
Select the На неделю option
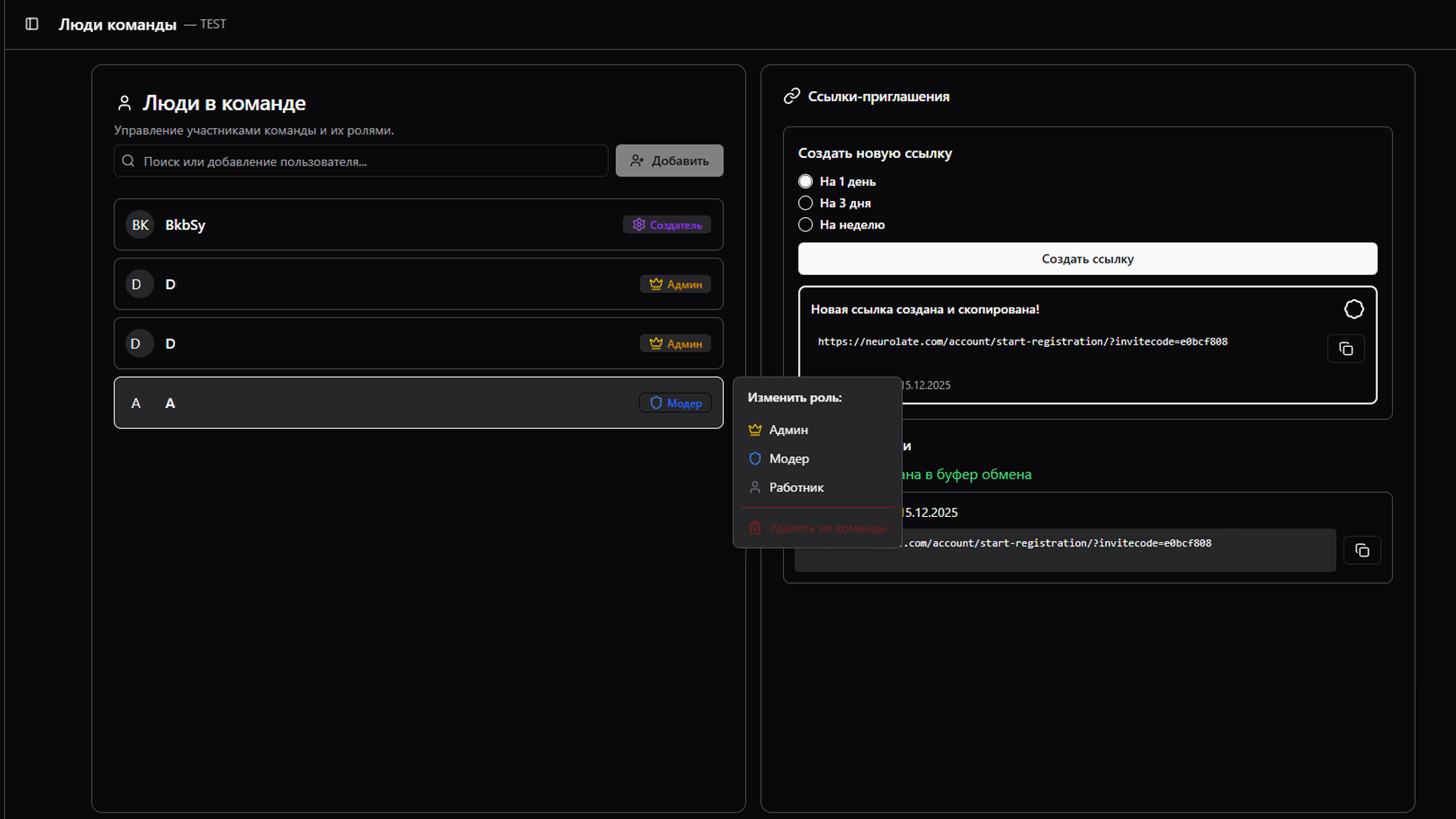coord(806,225)
